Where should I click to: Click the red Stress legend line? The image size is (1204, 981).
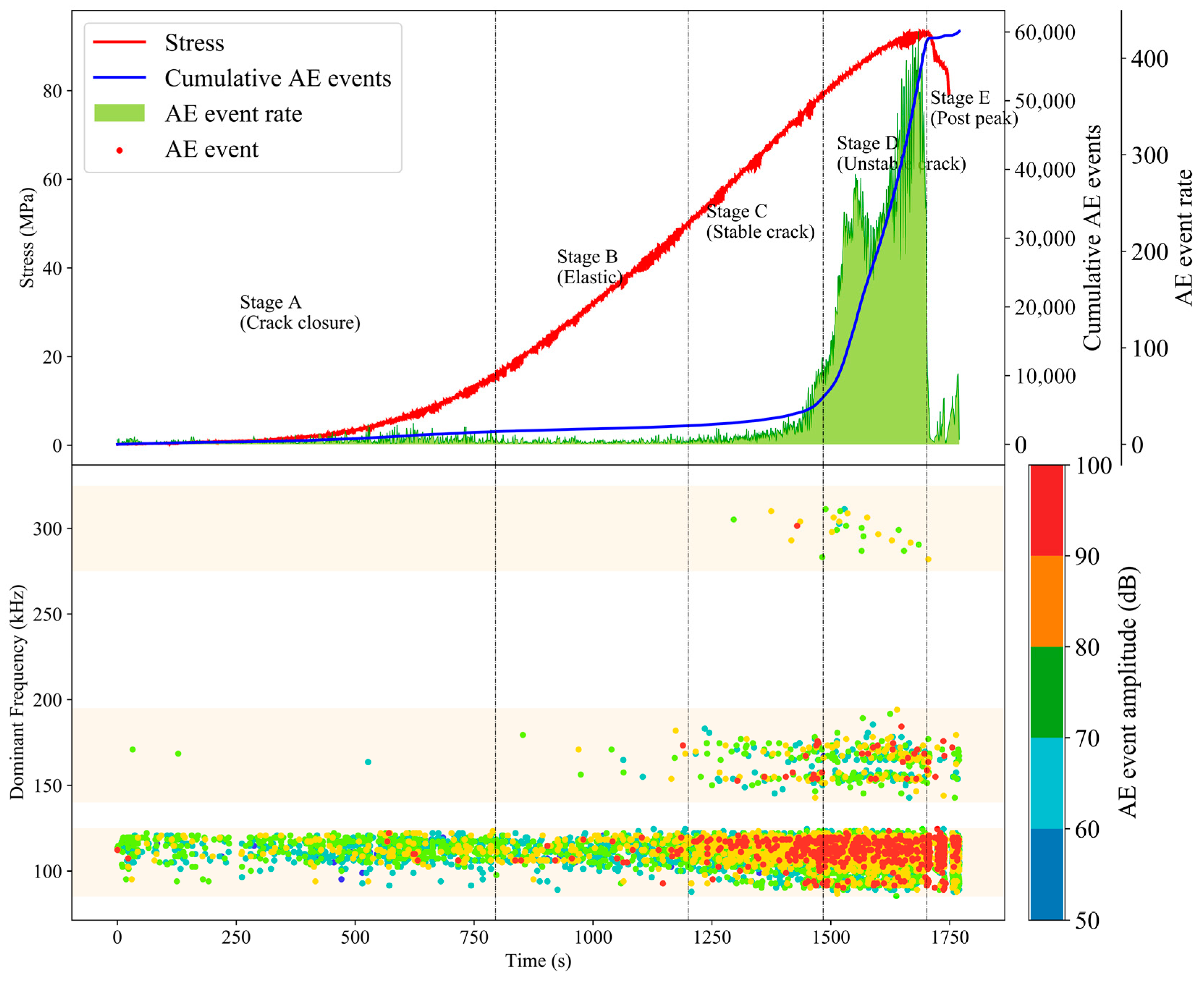(x=119, y=42)
